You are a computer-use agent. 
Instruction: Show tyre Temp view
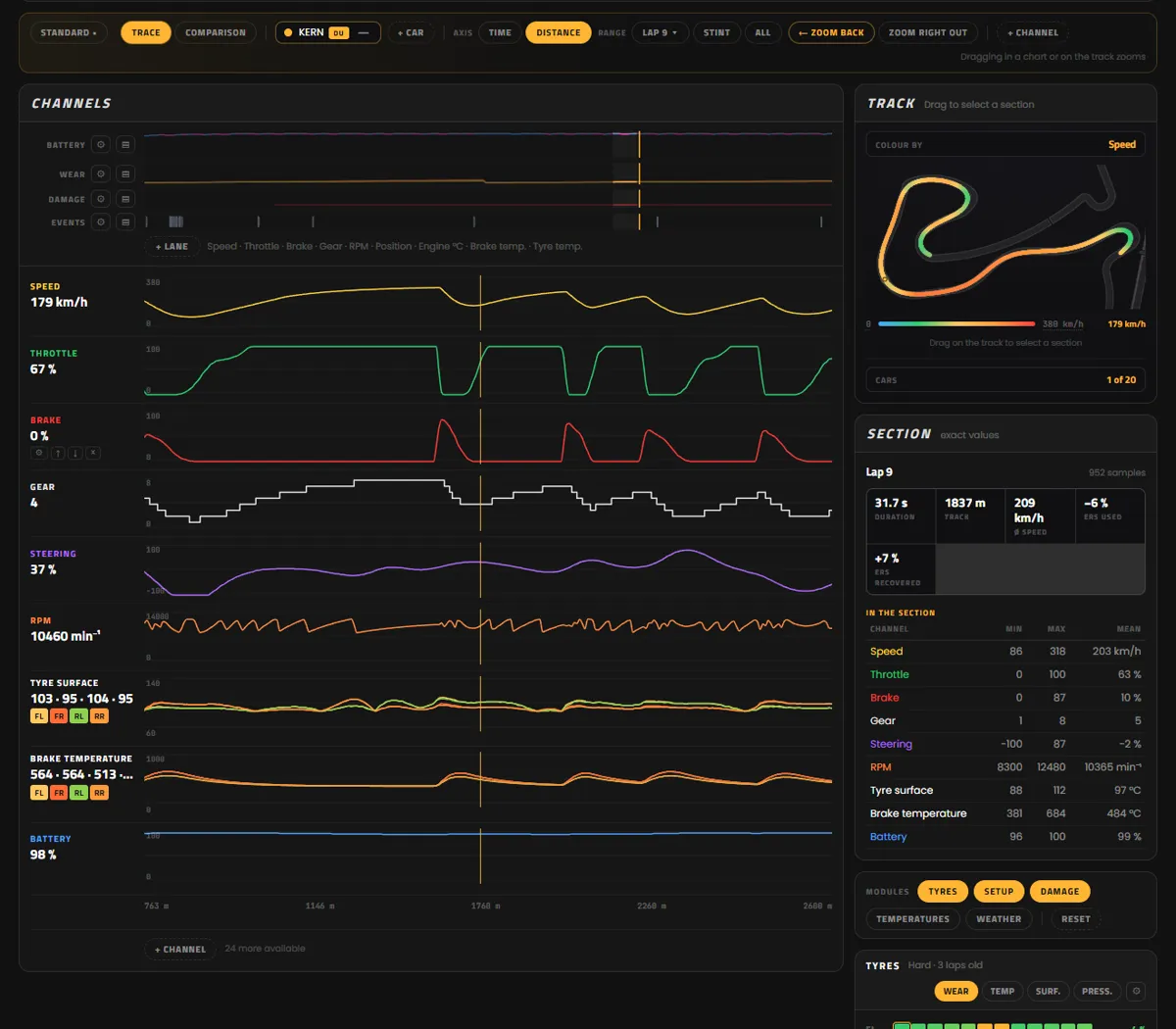tap(1003, 991)
